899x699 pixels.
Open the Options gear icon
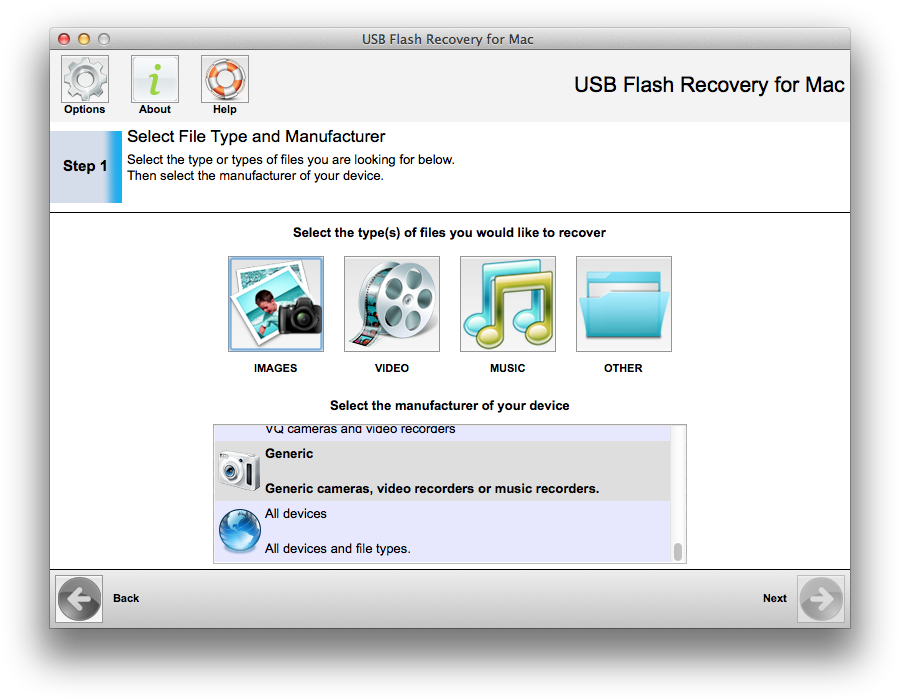(x=85, y=79)
